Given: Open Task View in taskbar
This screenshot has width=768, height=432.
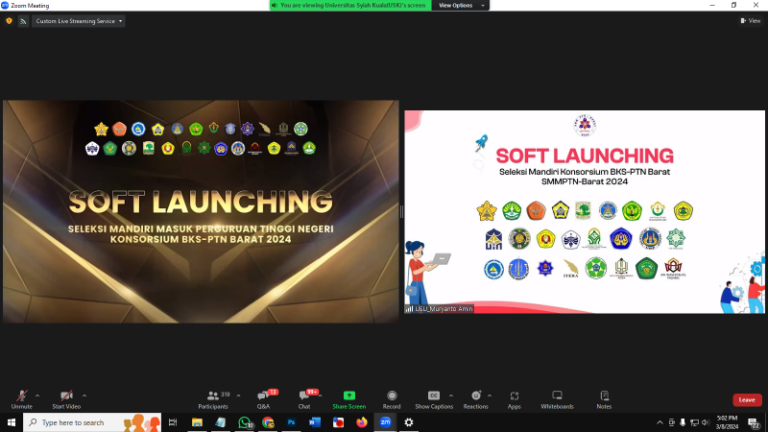Looking at the screenshot, I should (x=173, y=422).
